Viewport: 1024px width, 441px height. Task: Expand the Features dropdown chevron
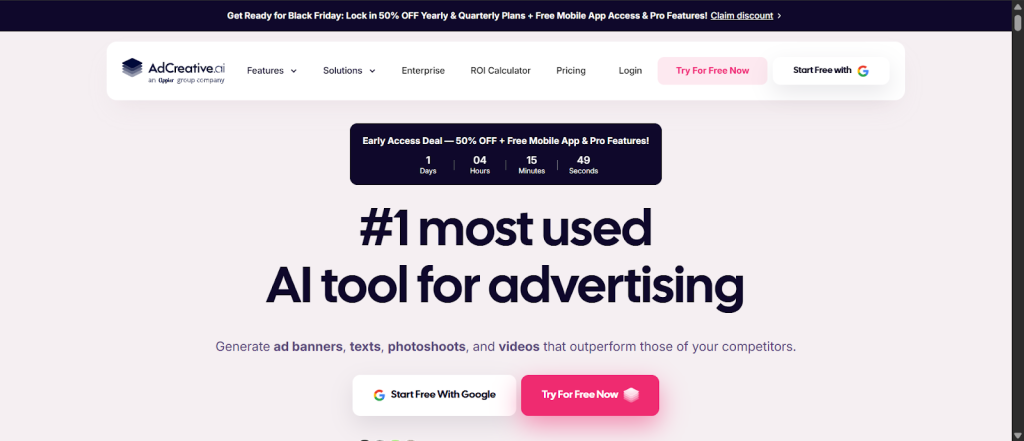pos(294,71)
